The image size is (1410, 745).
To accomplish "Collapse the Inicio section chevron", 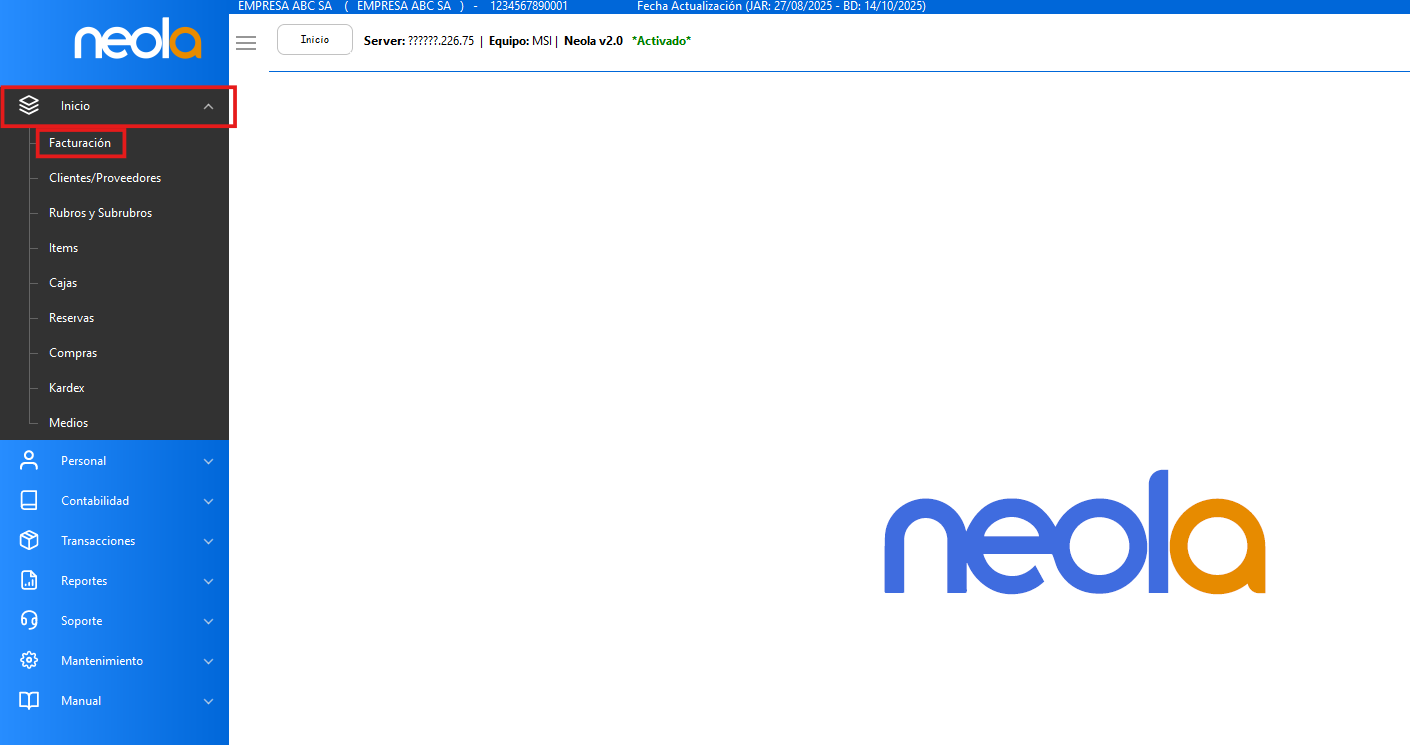I will coord(208,106).
